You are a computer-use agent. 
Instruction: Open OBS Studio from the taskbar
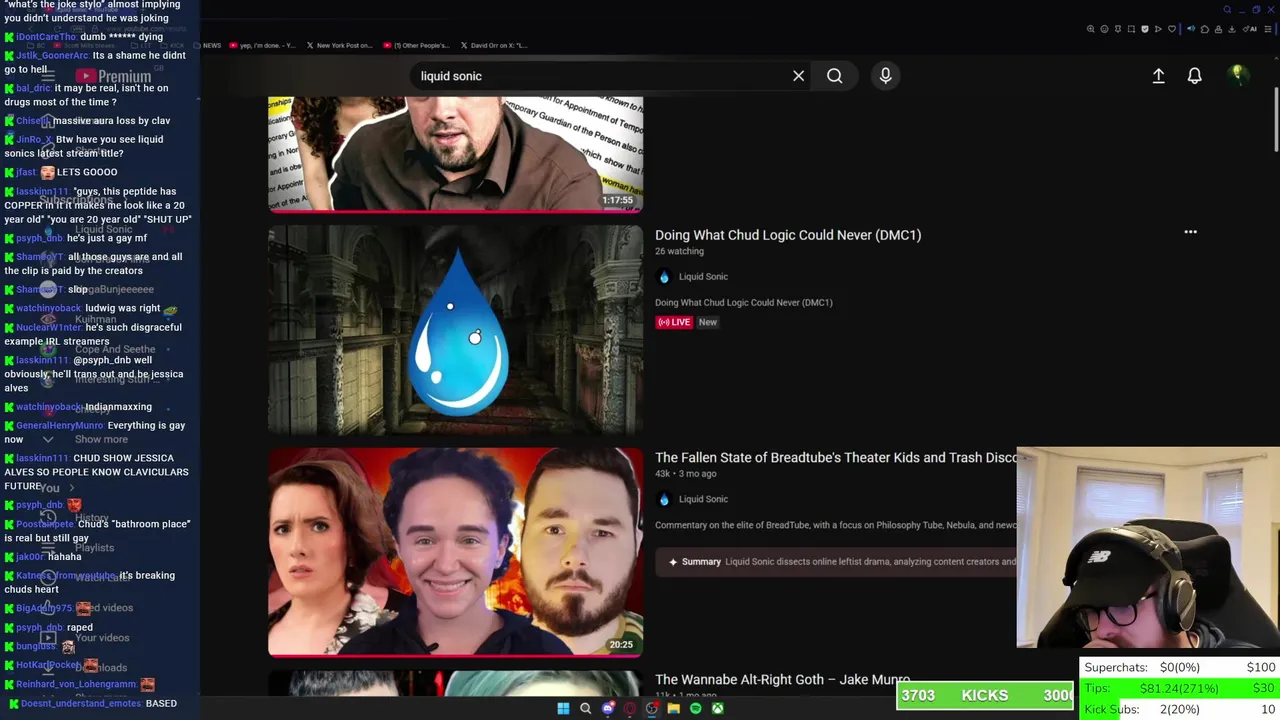coord(651,709)
